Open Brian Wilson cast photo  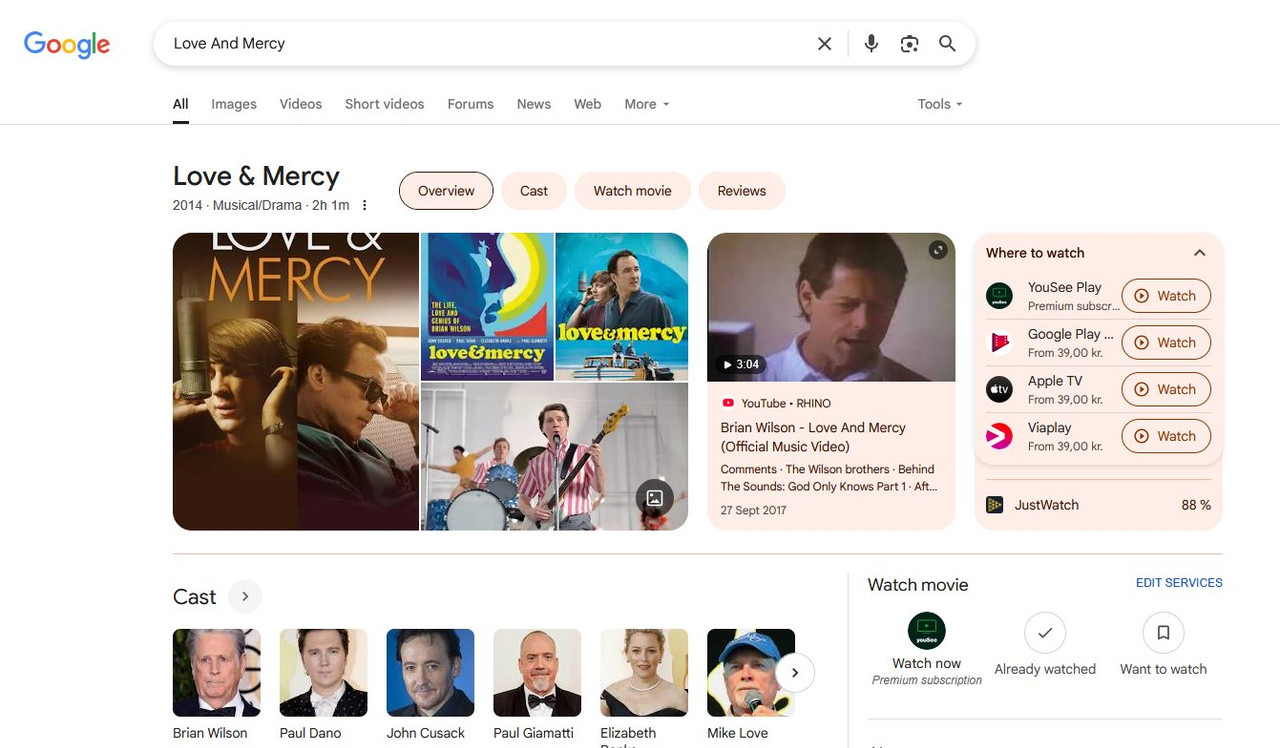(217, 673)
